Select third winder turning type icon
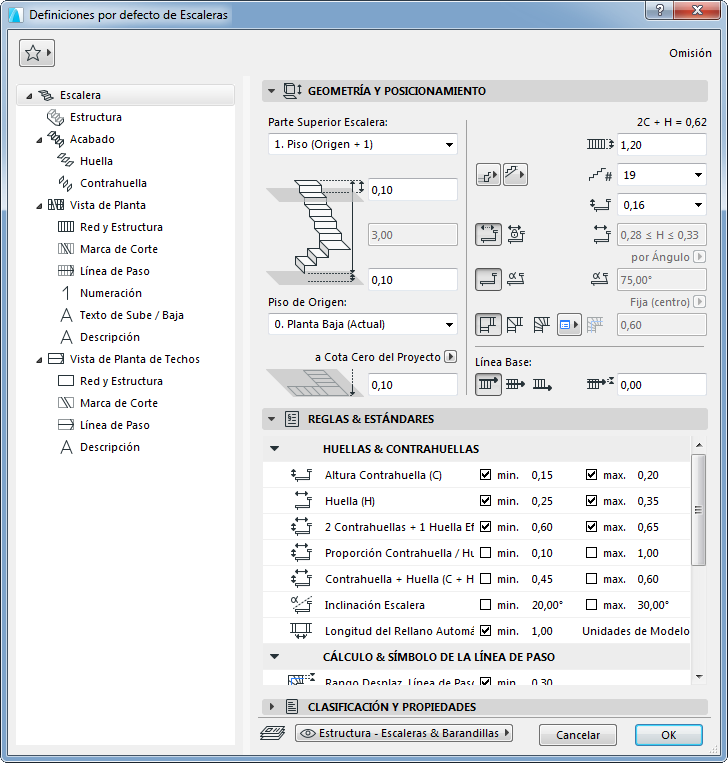Screen dimensions: 728x763 [542, 325]
